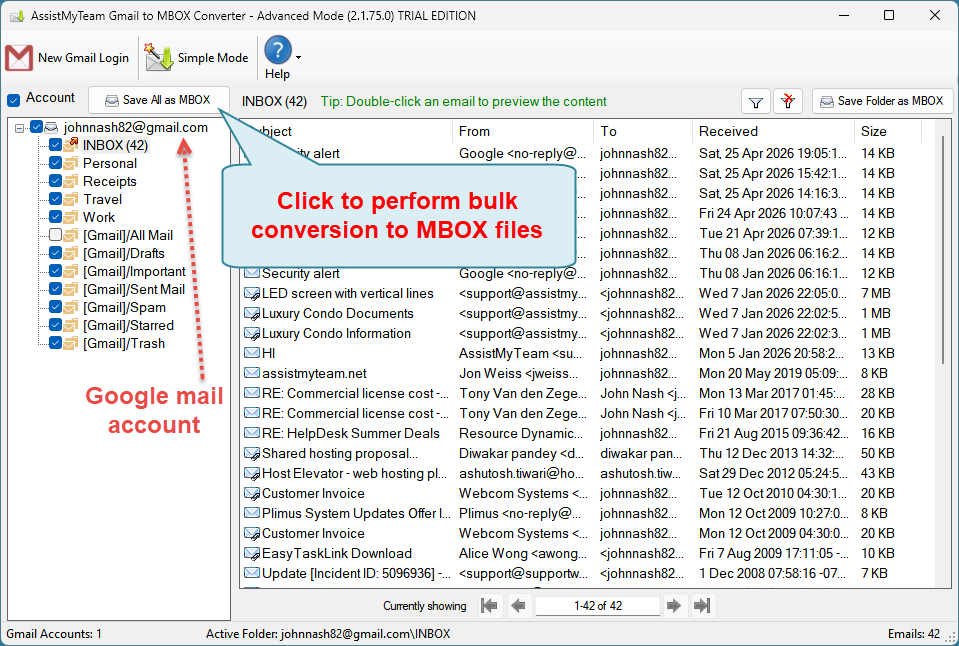Go to the next page arrow
This screenshot has height=646, width=959.
pos(674,605)
